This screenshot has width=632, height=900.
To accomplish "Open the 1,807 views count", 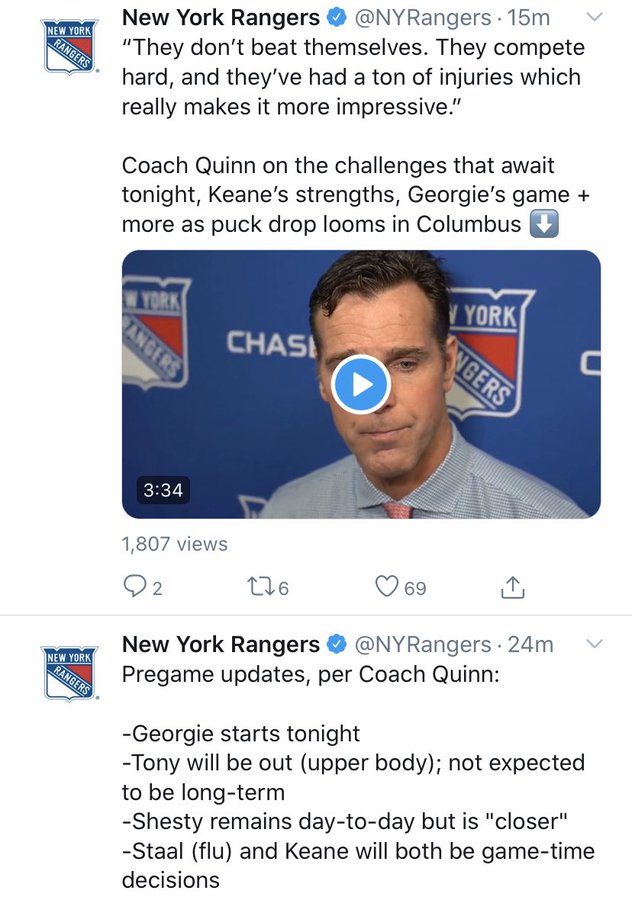I will tap(175, 544).
